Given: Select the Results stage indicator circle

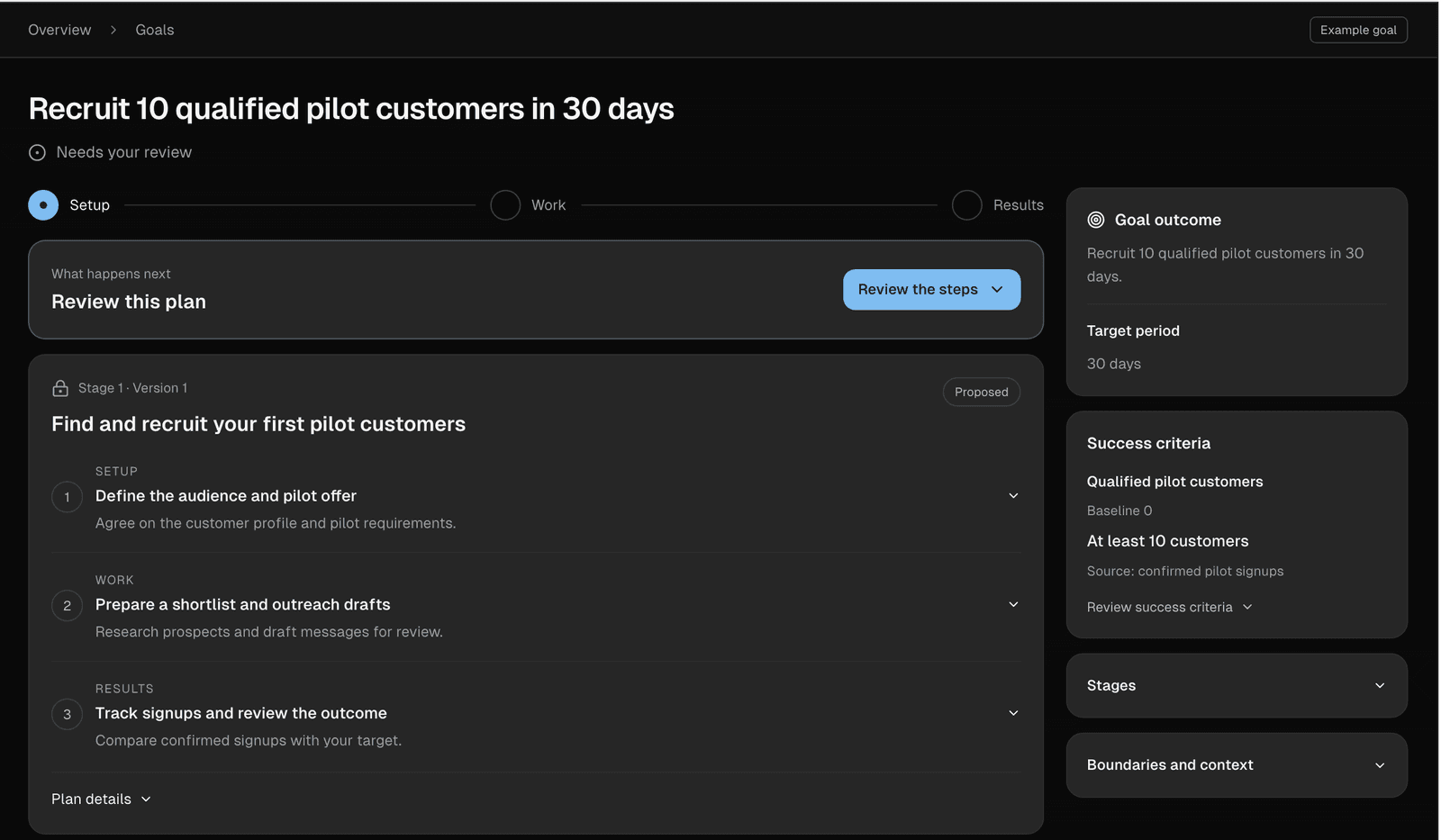Looking at the screenshot, I should 967,205.
